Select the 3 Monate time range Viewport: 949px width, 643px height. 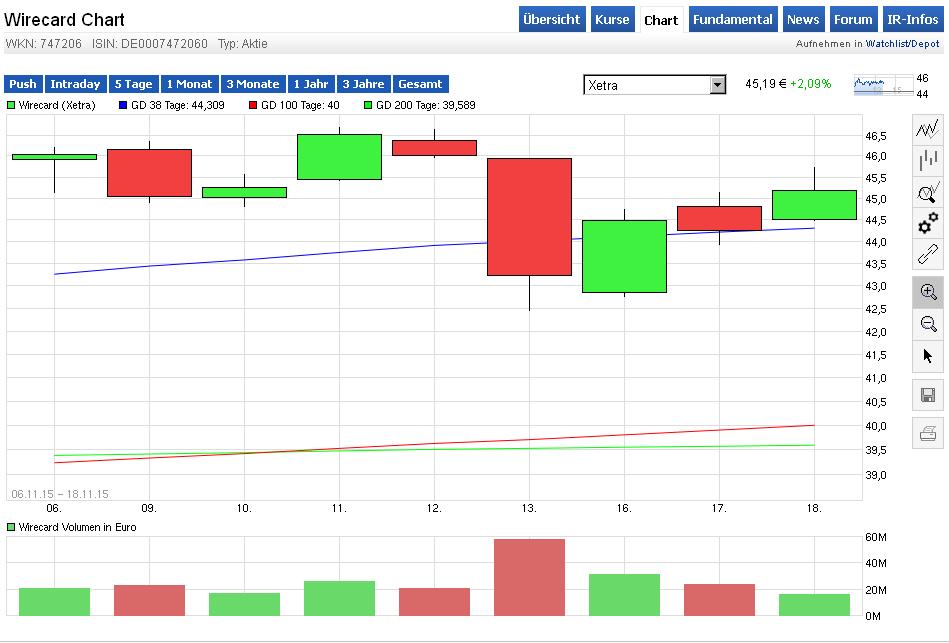tap(253, 84)
